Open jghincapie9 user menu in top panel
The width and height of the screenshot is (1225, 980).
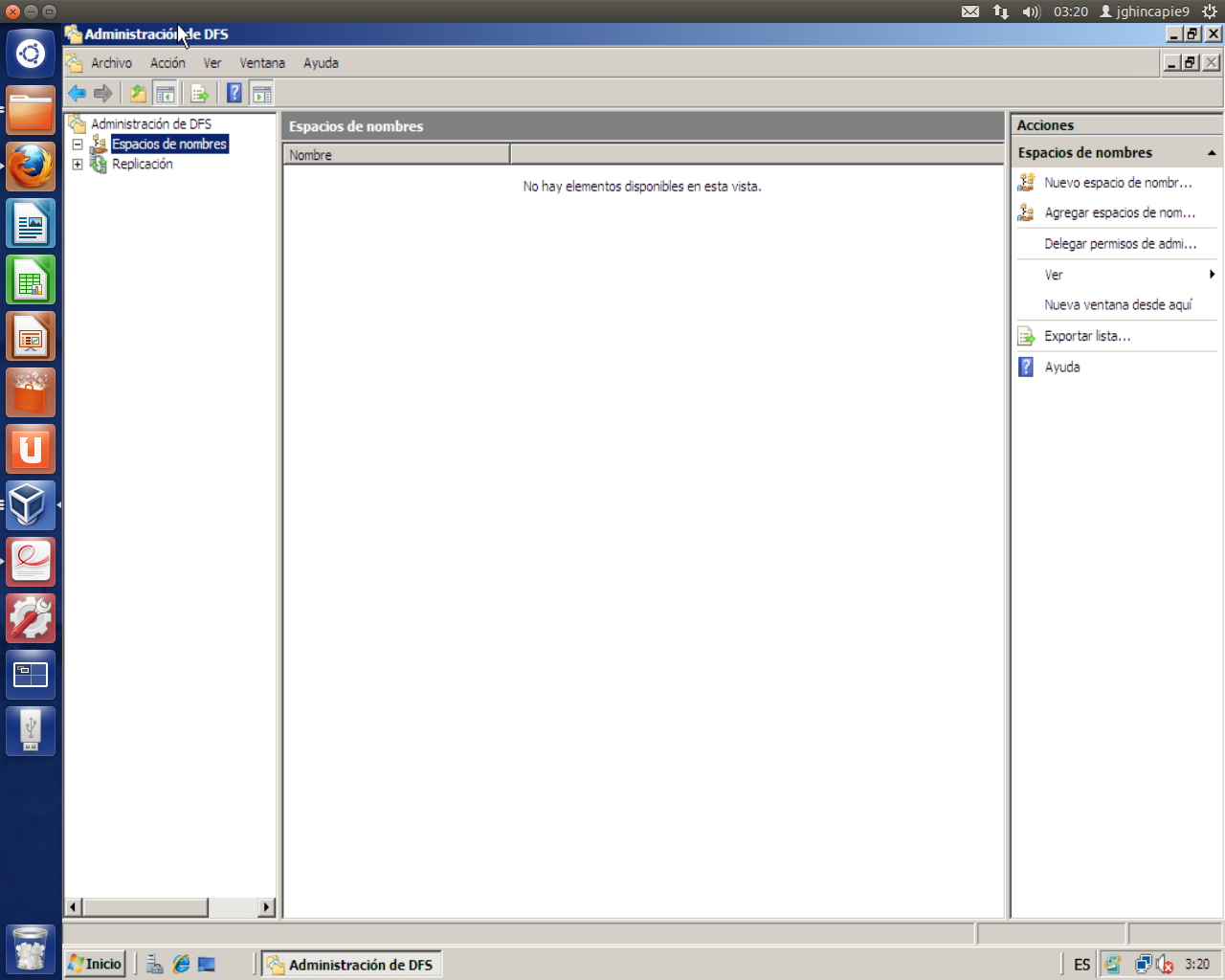pyautogui.click(x=1145, y=11)
